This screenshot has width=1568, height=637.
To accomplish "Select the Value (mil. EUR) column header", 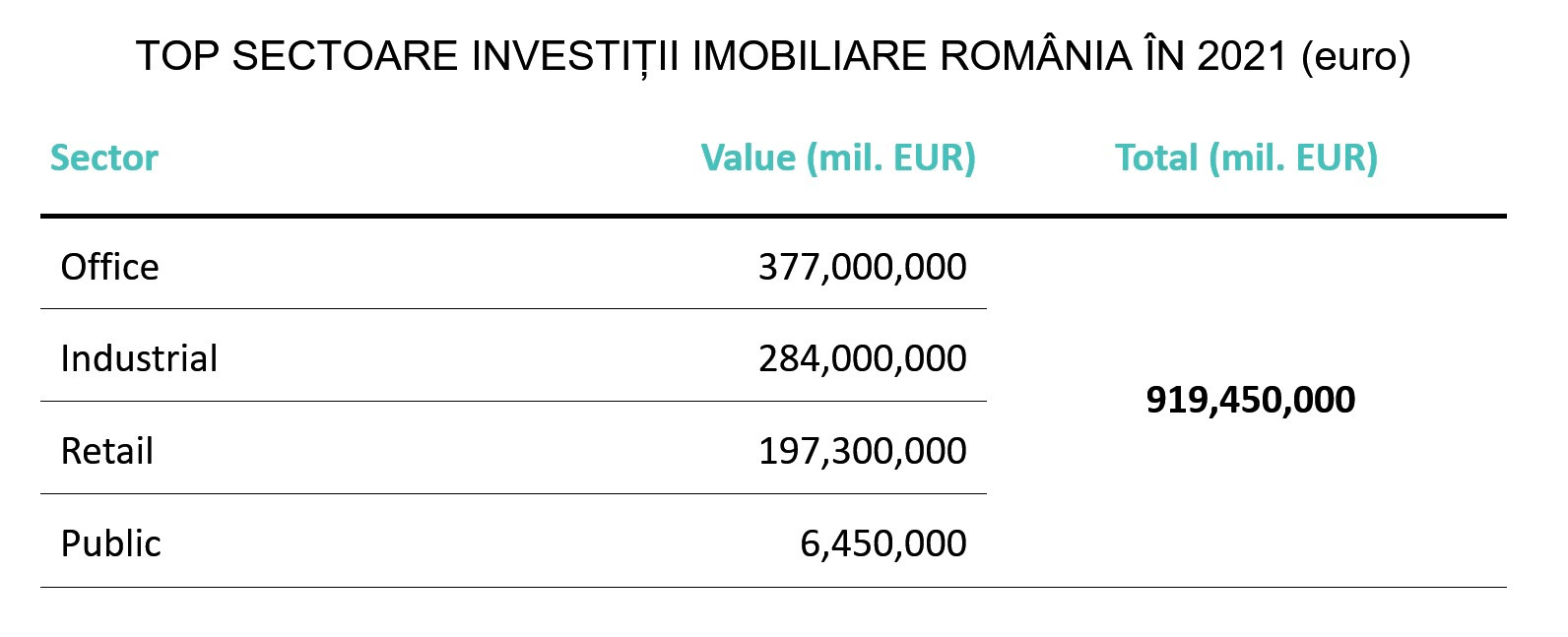I will (838, 158).
